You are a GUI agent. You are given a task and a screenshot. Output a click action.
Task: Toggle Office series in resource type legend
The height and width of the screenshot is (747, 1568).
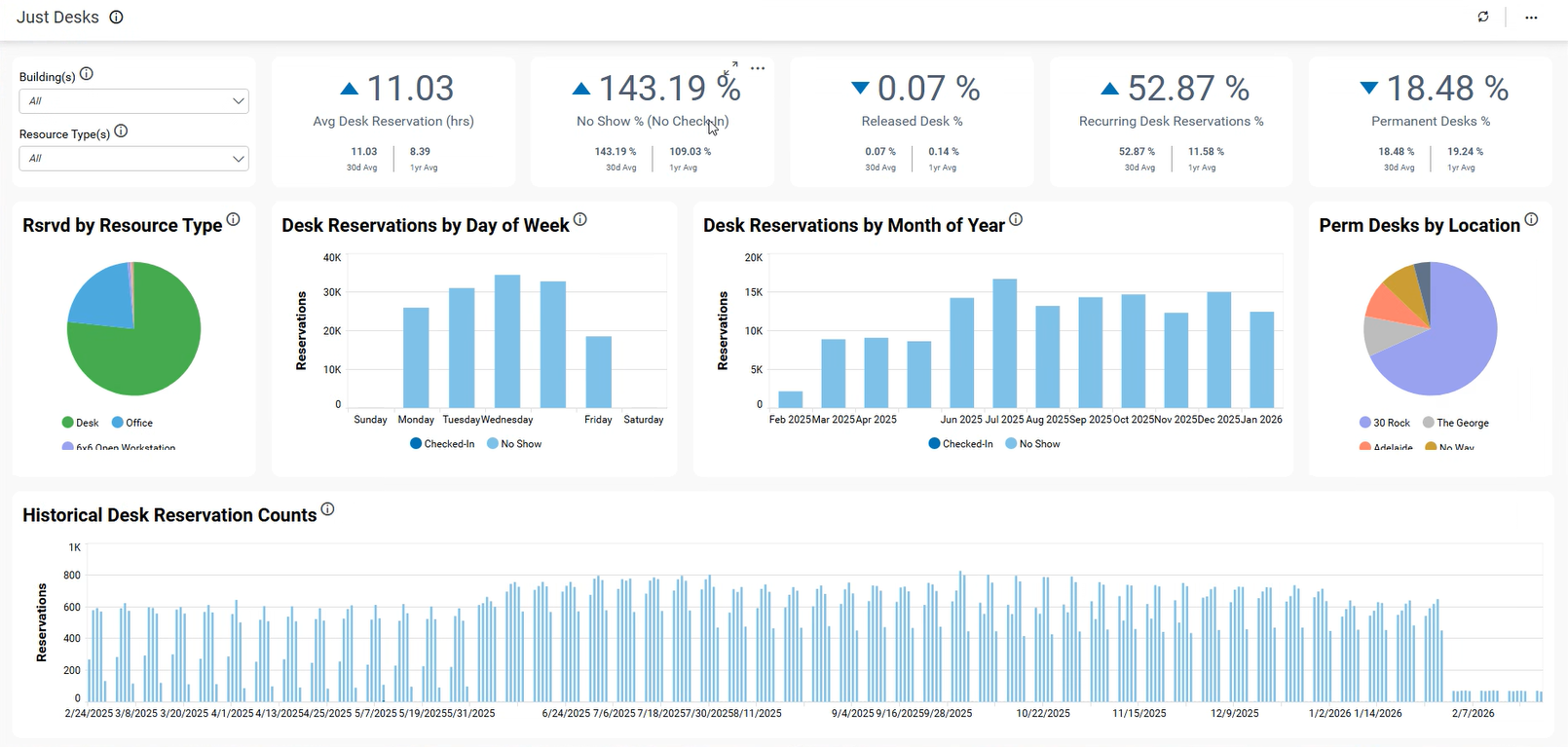(132, 423)
